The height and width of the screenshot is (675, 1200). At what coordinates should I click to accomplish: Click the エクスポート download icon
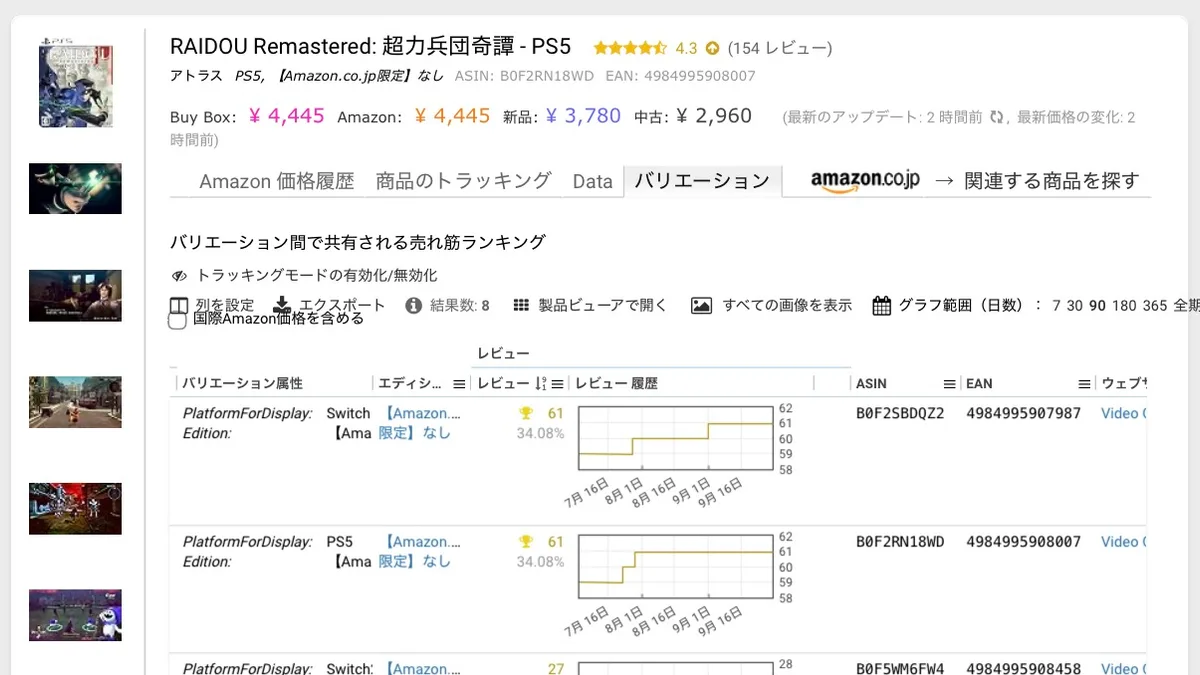[x=282, y=306]
